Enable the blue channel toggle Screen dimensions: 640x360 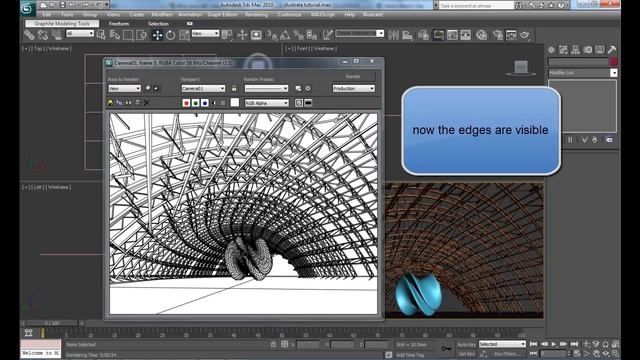[204, 103]
